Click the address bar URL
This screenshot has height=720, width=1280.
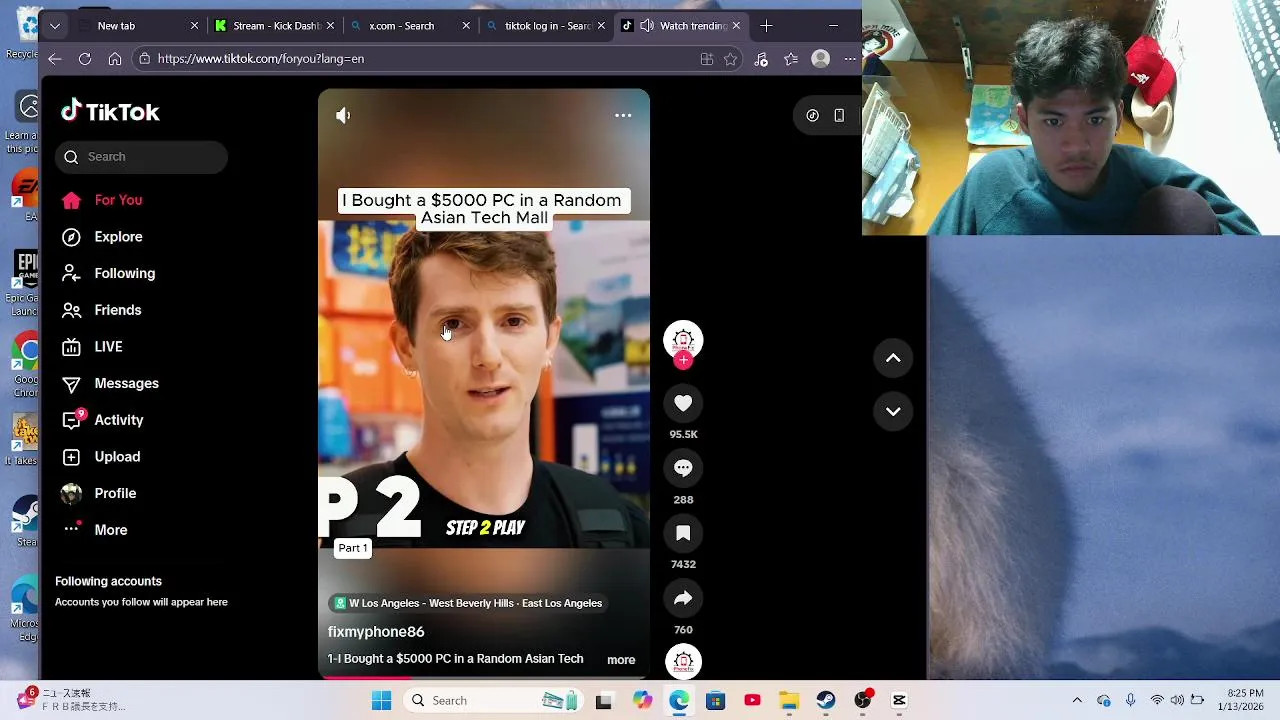[x=261, y=59]
